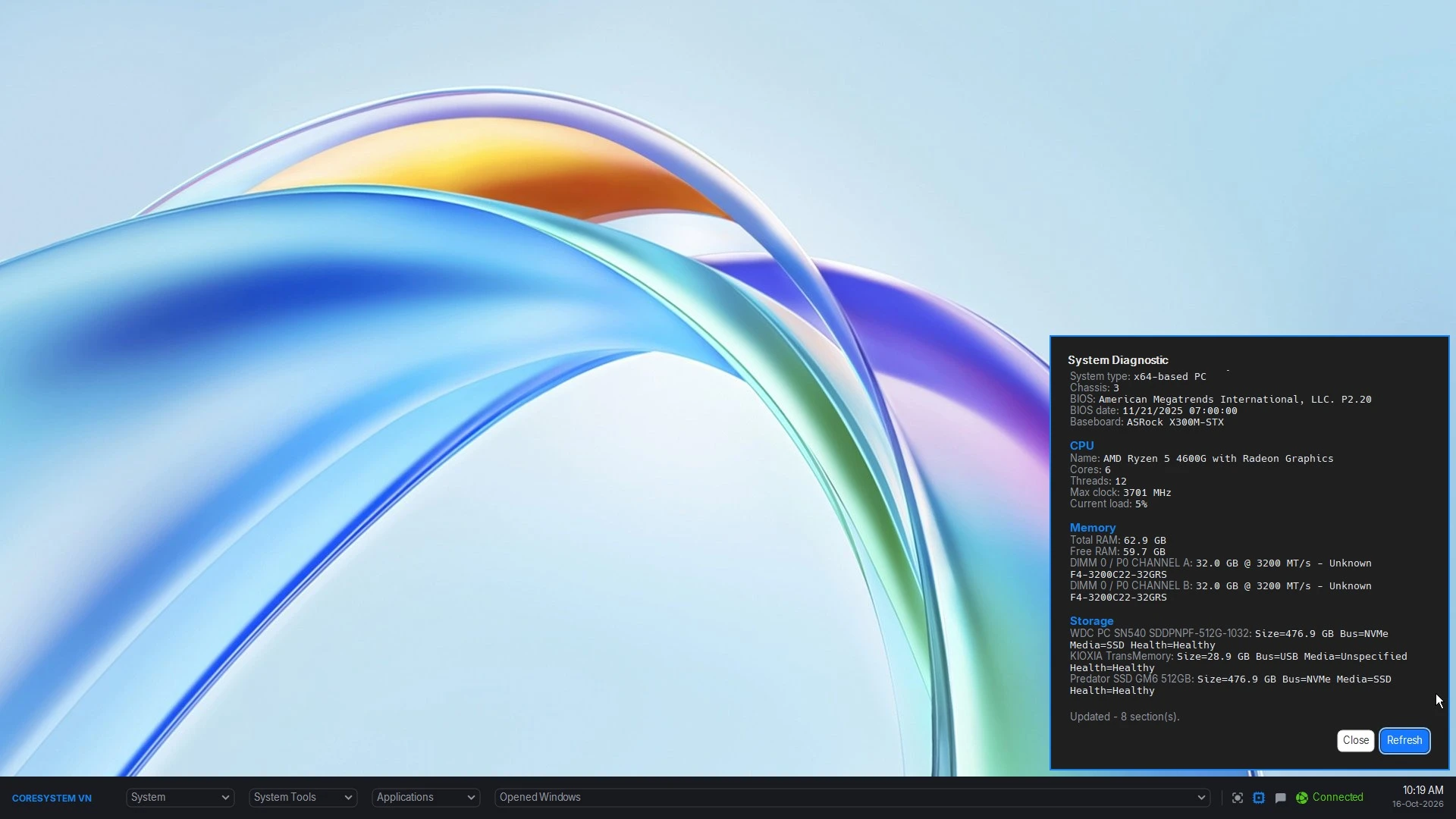Image resolution: width=1456 pixels, height=819 pixels.
Task: Click the Threads: 12 line
Action: 1098,482
